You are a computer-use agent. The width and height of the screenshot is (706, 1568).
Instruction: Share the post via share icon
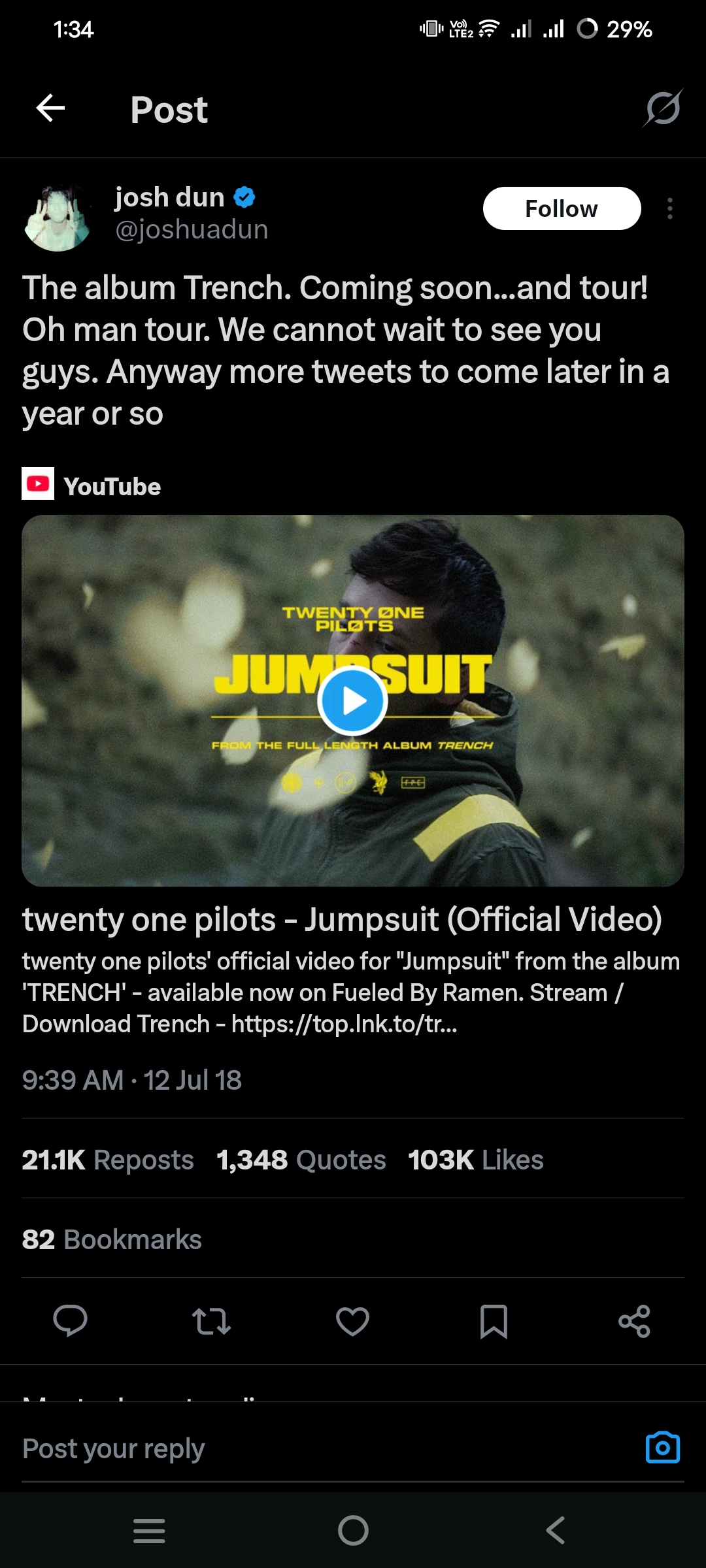click(x=635, y=1321)
